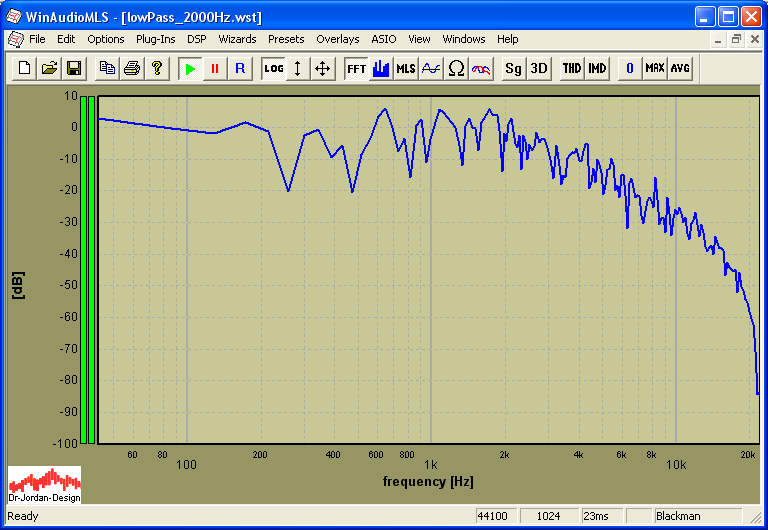Screen dimensions: 768x530
Task: Open a file with the folder icon
Action: [49, 68]
